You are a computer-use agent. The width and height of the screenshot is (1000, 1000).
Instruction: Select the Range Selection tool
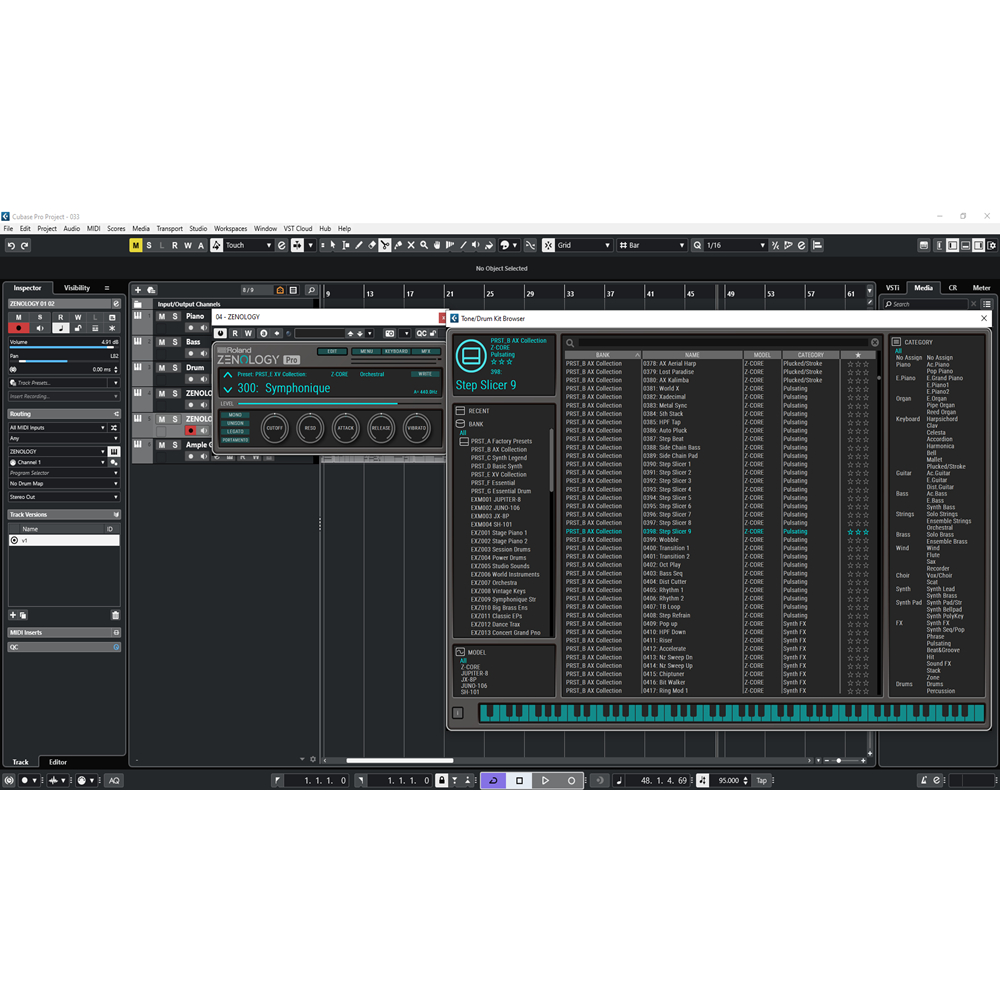(346, 245)
